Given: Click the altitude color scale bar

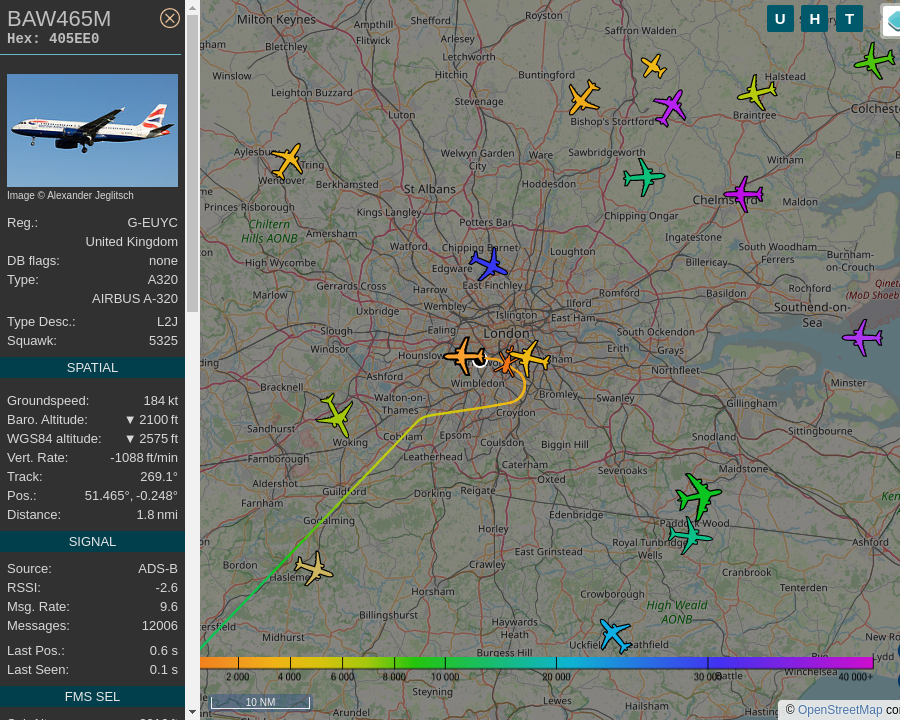Looking at the screenshot, I should (x=537, y=663).
